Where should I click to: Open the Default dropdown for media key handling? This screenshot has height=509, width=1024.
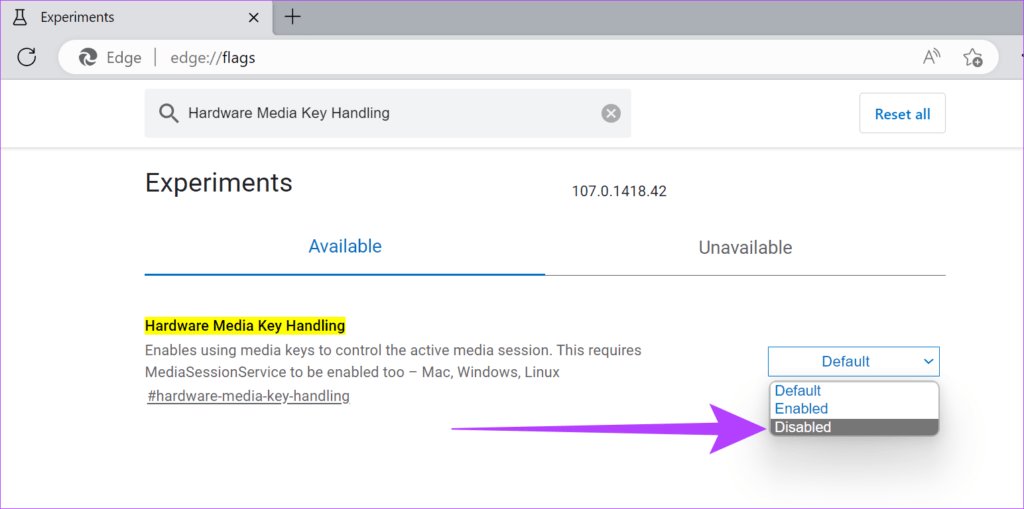(x=854, y=361)
